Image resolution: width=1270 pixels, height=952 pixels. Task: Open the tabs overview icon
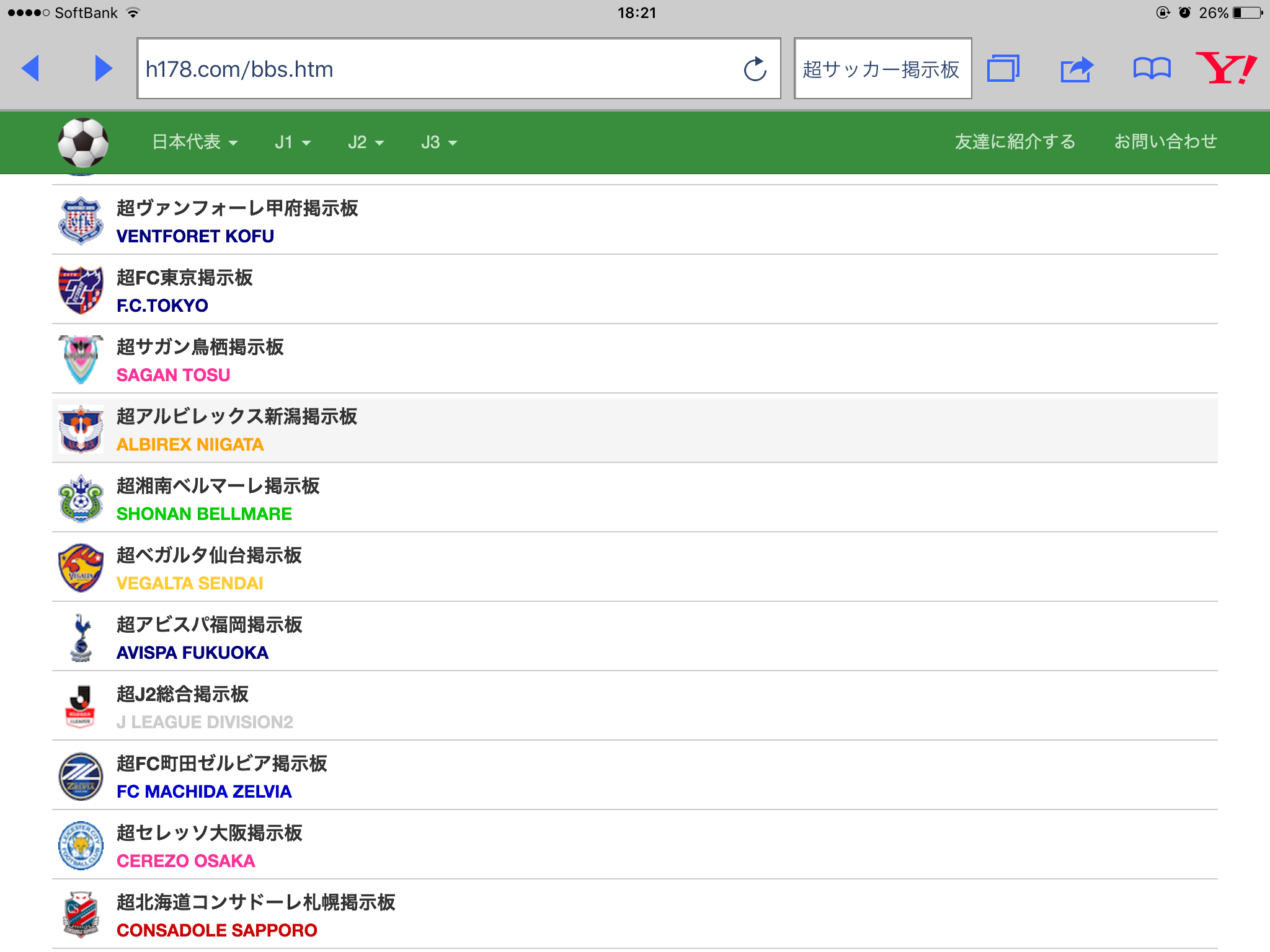tap(1003, 69)
